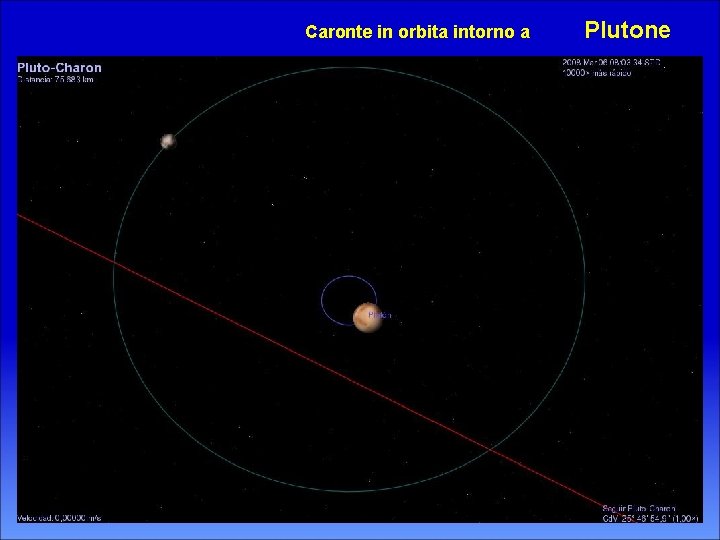Click the slide title 'Caronte in orbita intorno a'
The image size is (720, 540).
pyautogui.click(x=418, y=32)
